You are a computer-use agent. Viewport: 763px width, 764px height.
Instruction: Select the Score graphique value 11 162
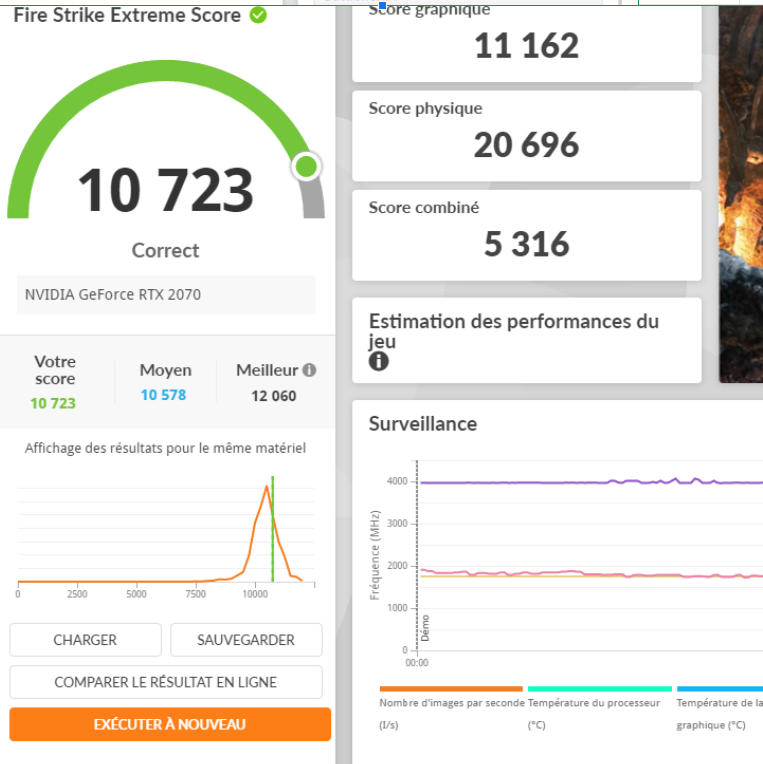[527, 46]
